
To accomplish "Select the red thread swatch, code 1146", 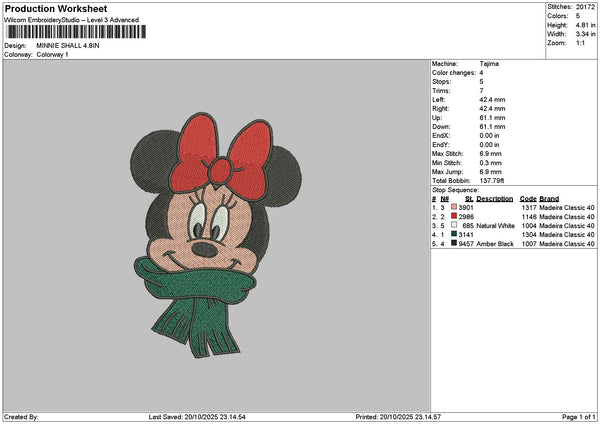I will pyautogui.click(x=455, y=216).
